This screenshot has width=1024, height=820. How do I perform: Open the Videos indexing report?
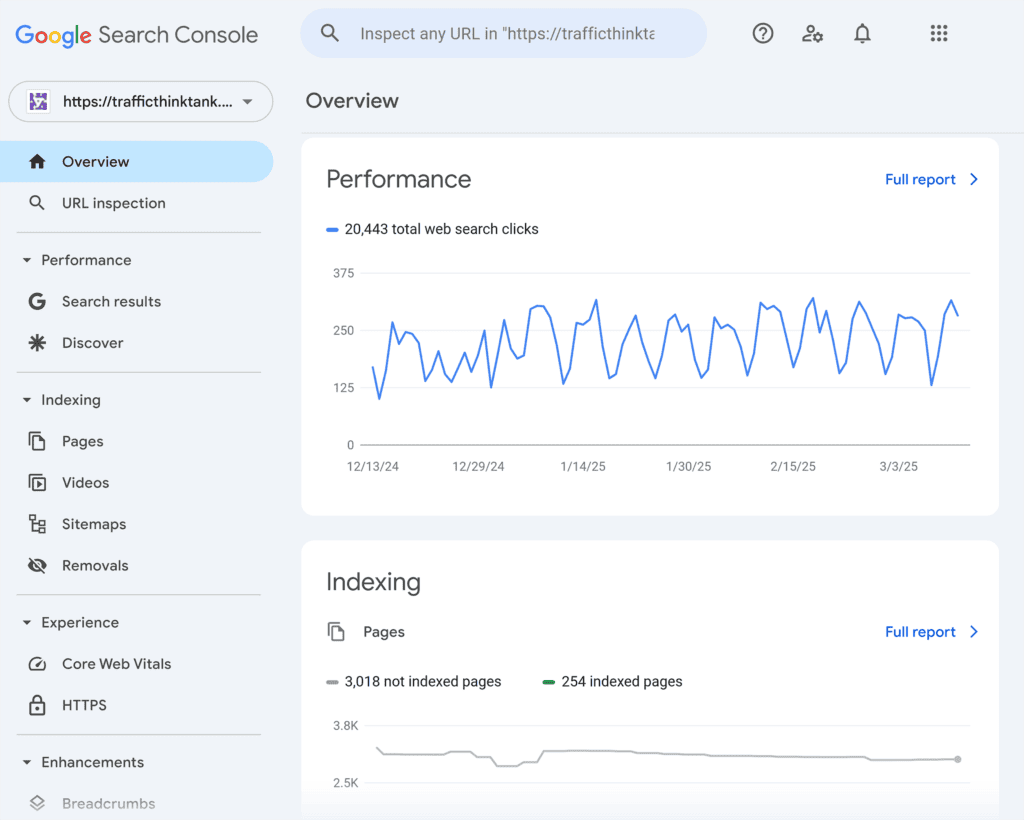[83, 482]
